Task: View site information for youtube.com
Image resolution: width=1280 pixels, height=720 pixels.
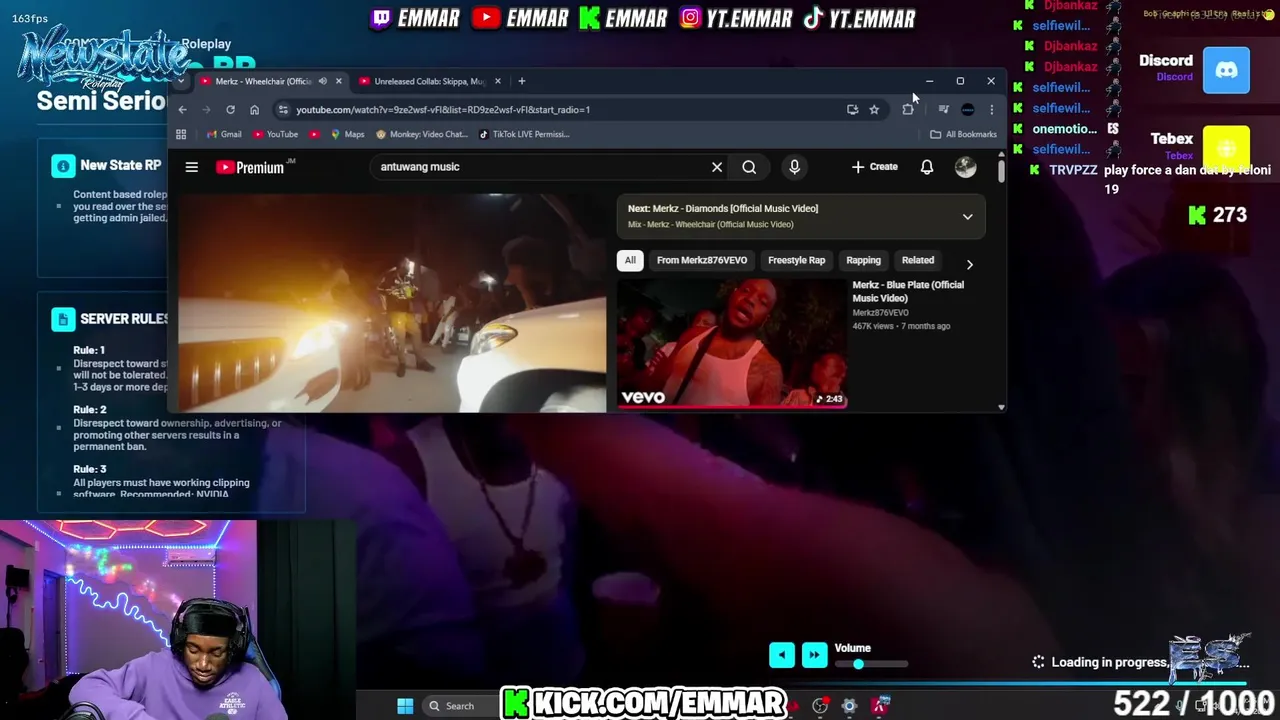Action: click(283, 110)
